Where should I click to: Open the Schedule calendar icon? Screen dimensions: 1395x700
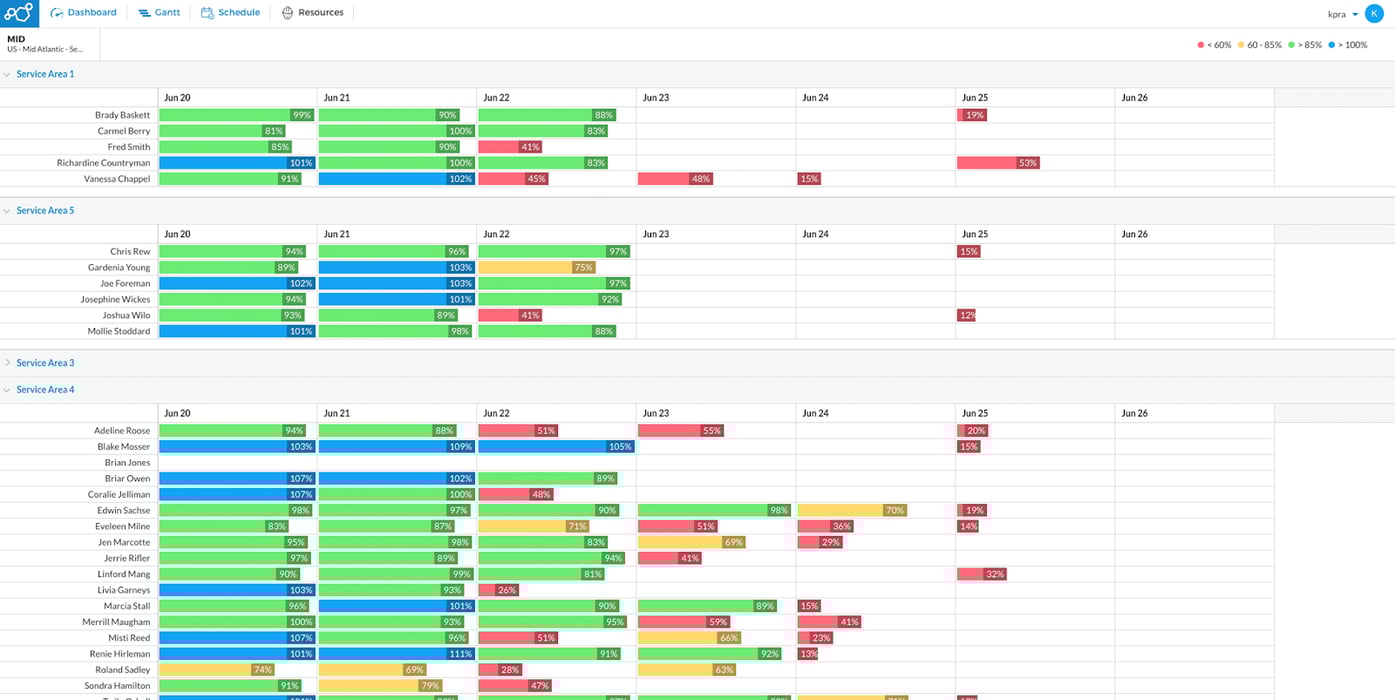click(204, 12)
